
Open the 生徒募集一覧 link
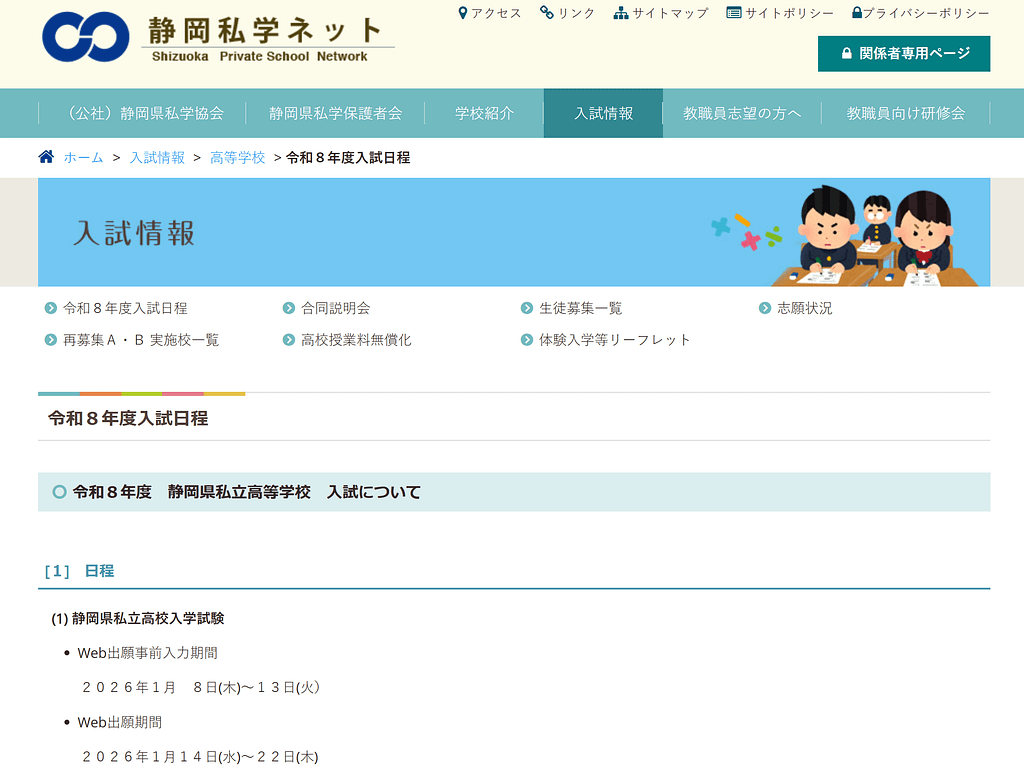click(580, 308)
